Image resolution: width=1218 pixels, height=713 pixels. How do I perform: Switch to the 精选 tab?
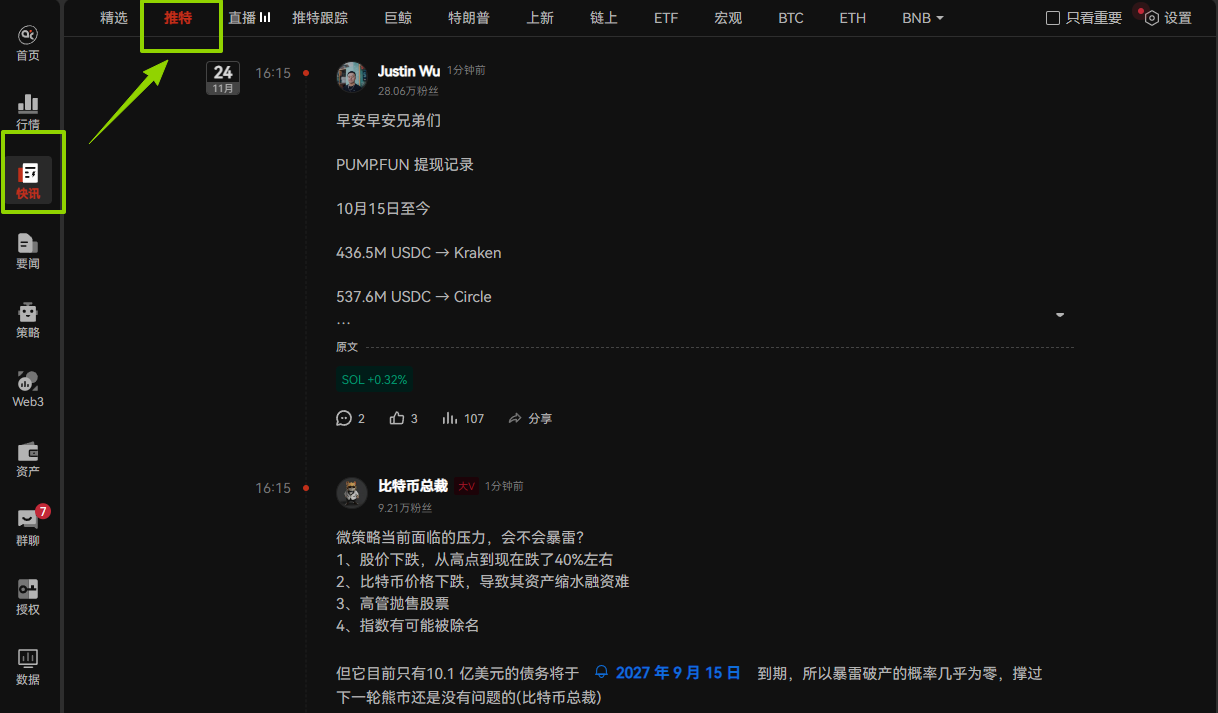(114, 18)
